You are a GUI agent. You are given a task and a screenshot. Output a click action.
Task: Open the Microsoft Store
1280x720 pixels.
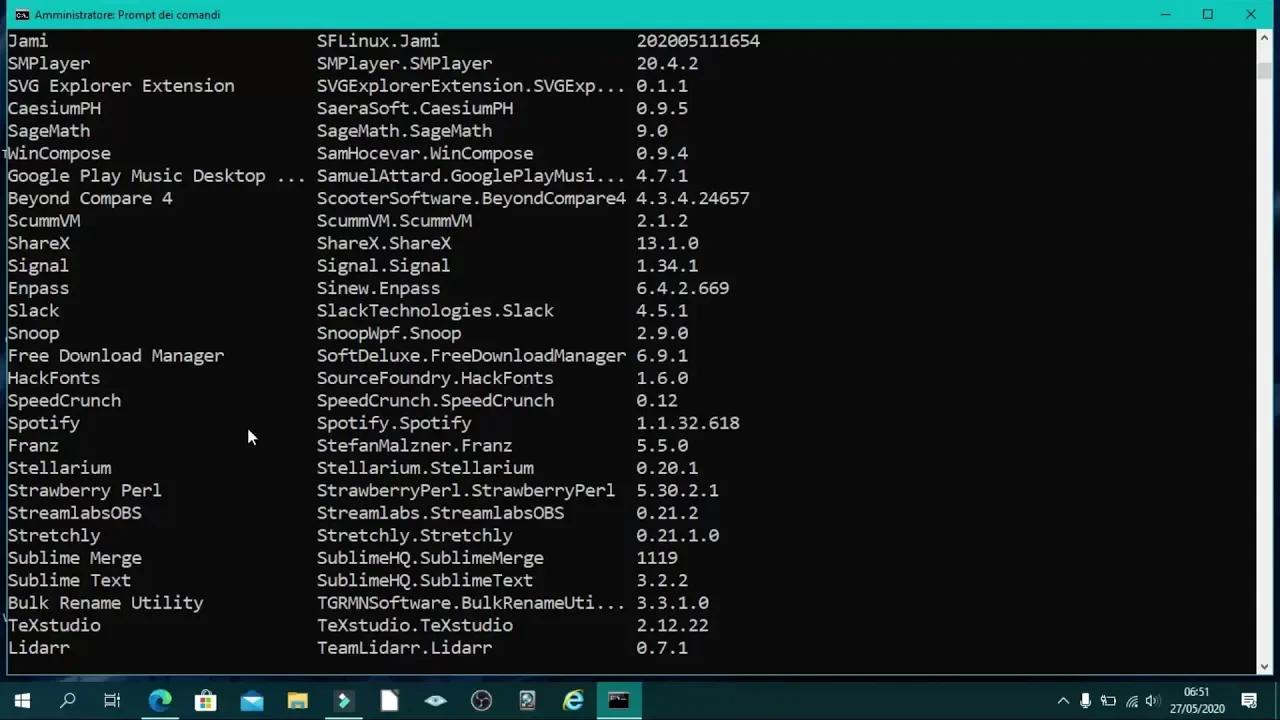[x=205, y=700]
